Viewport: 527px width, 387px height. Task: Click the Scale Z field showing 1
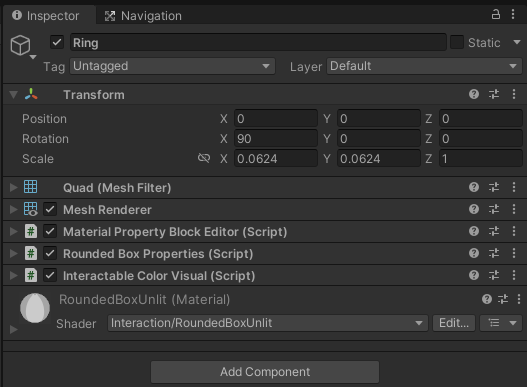click(481, 158)
